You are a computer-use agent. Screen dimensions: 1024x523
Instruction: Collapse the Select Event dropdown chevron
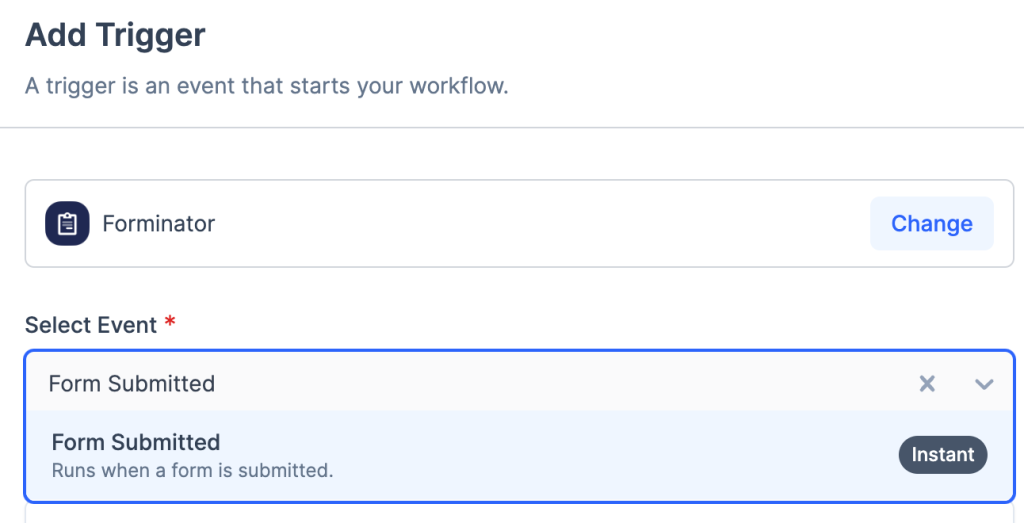click(984, 384)
